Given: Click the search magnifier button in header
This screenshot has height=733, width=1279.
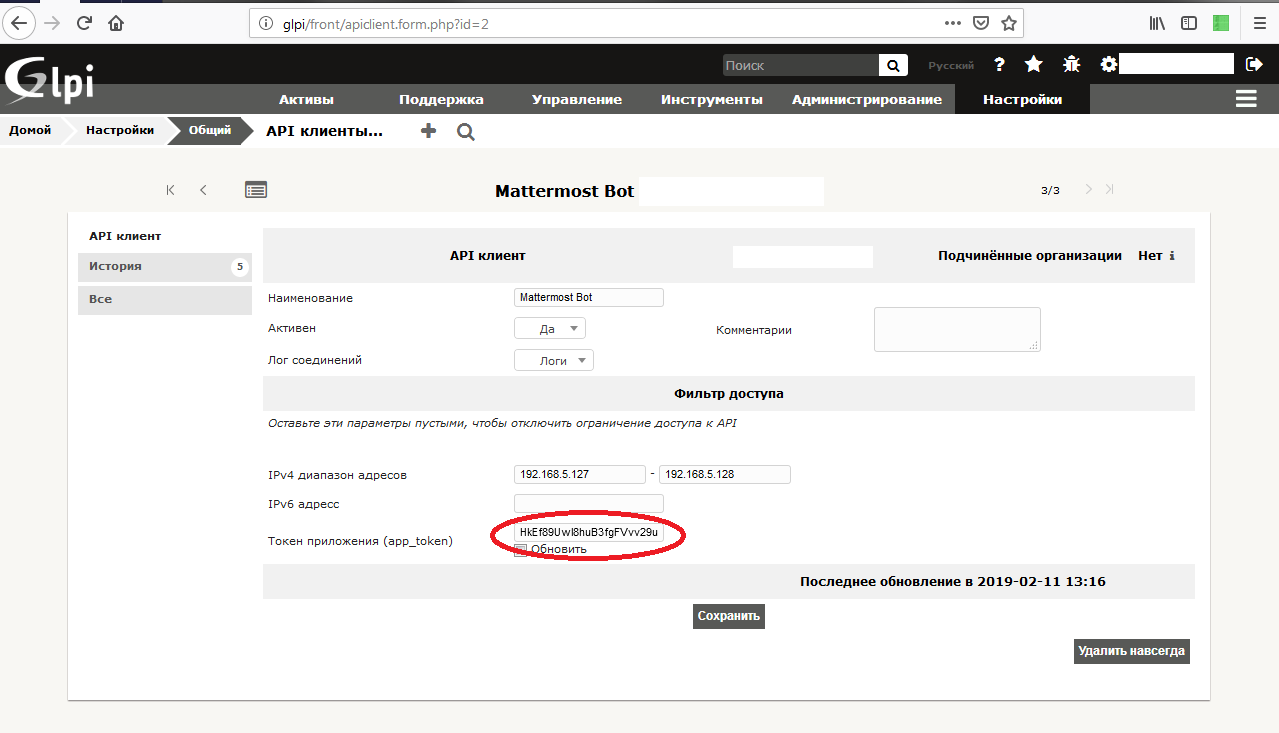Looking at the screenshot, I should (893, 65).
